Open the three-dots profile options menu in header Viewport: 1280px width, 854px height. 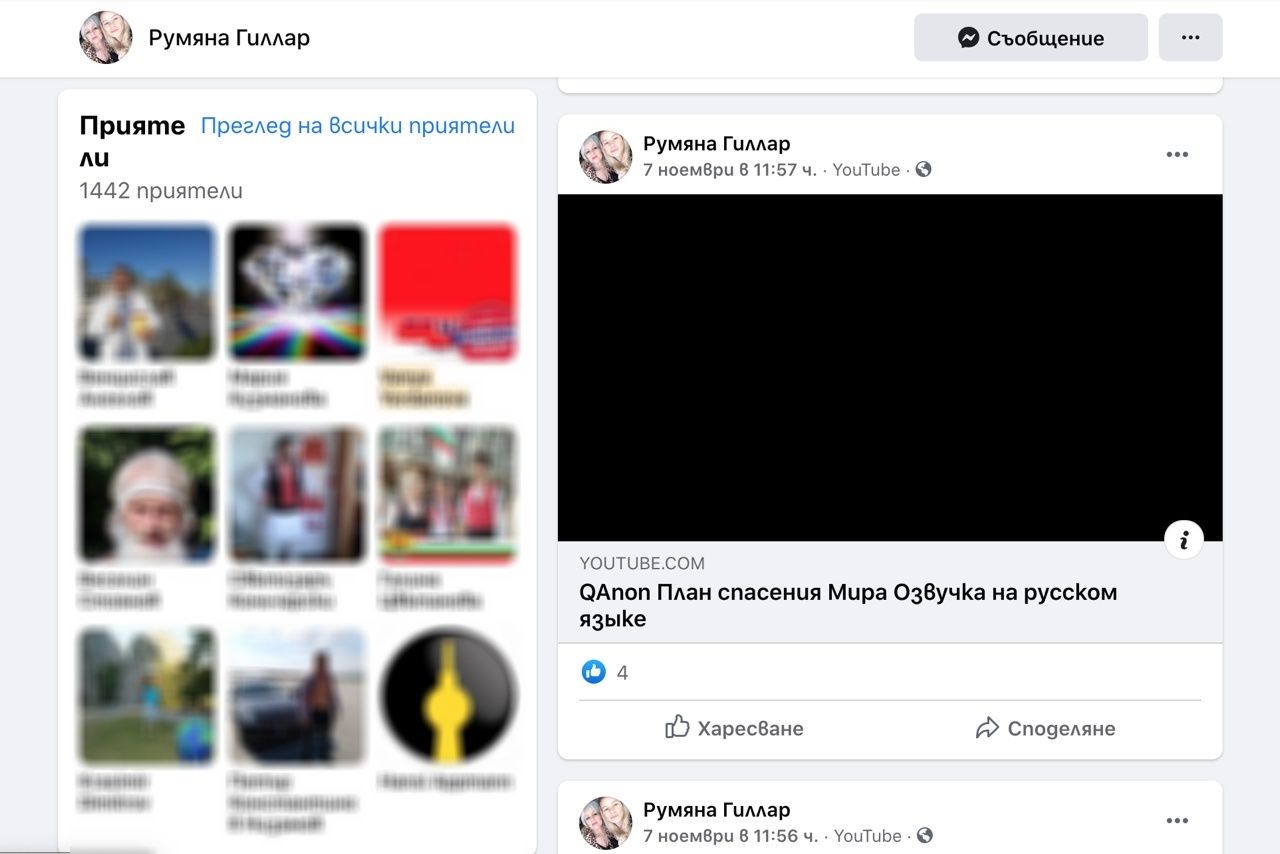click(1190, 38)
